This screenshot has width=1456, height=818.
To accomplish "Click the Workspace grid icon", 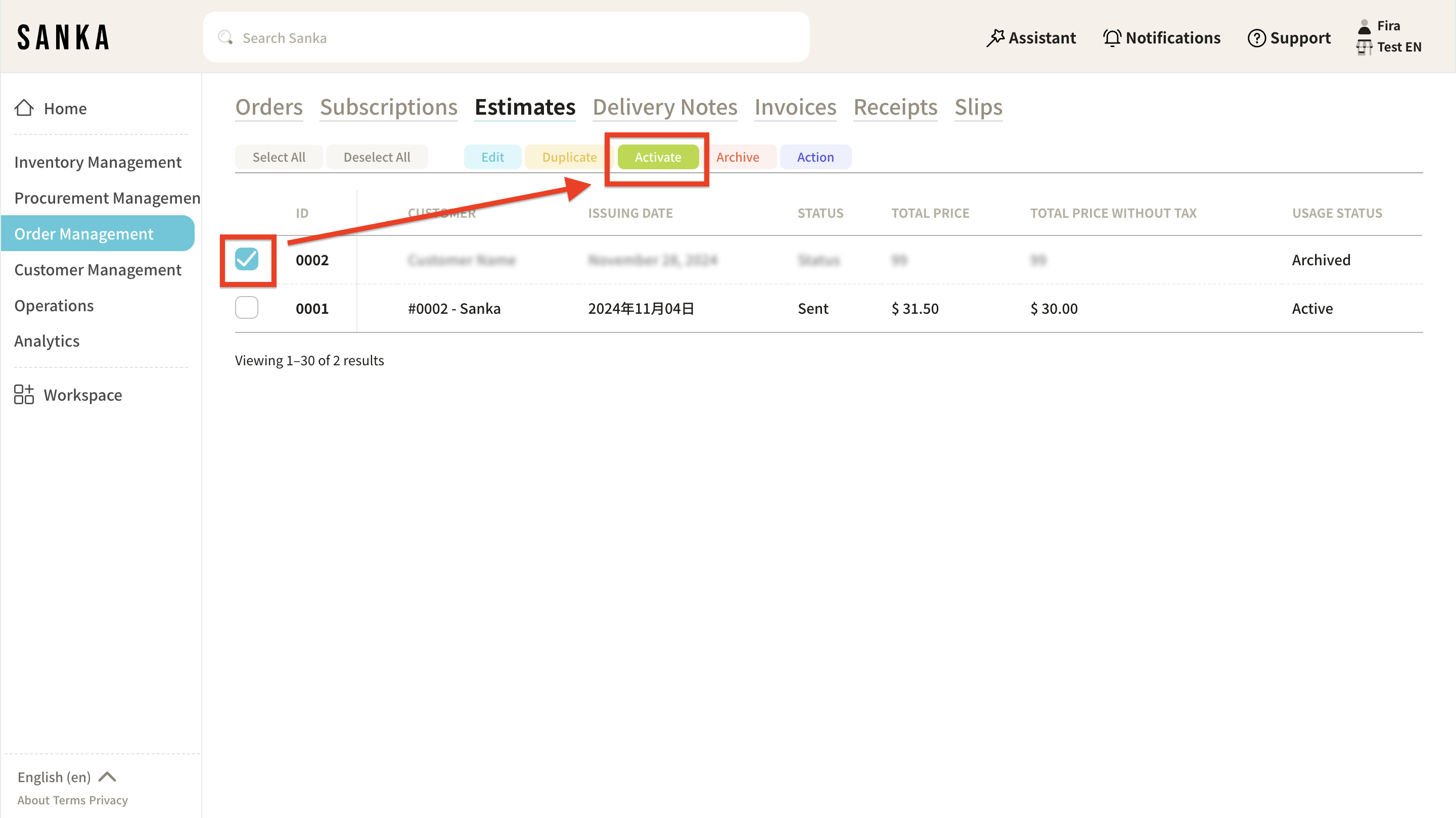I will [x=24, y=394].
